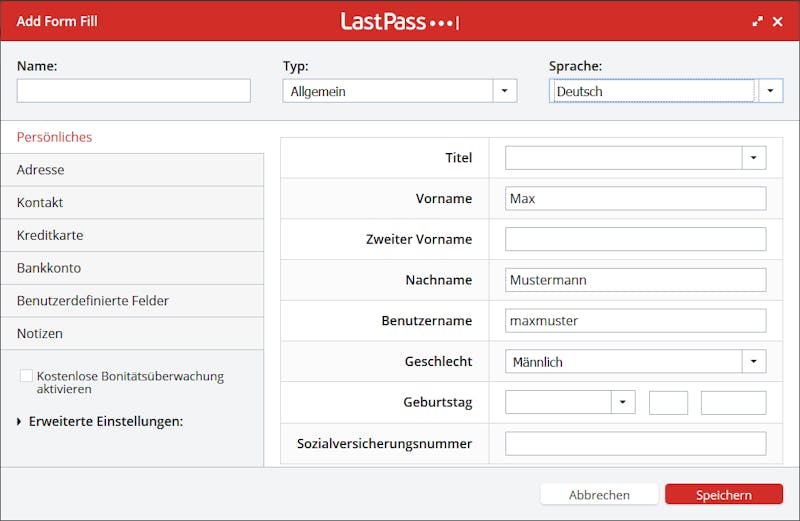Open the Geburtstag month dropdown
The width and height of the screenshot is (800, 521).
(623, 402)
